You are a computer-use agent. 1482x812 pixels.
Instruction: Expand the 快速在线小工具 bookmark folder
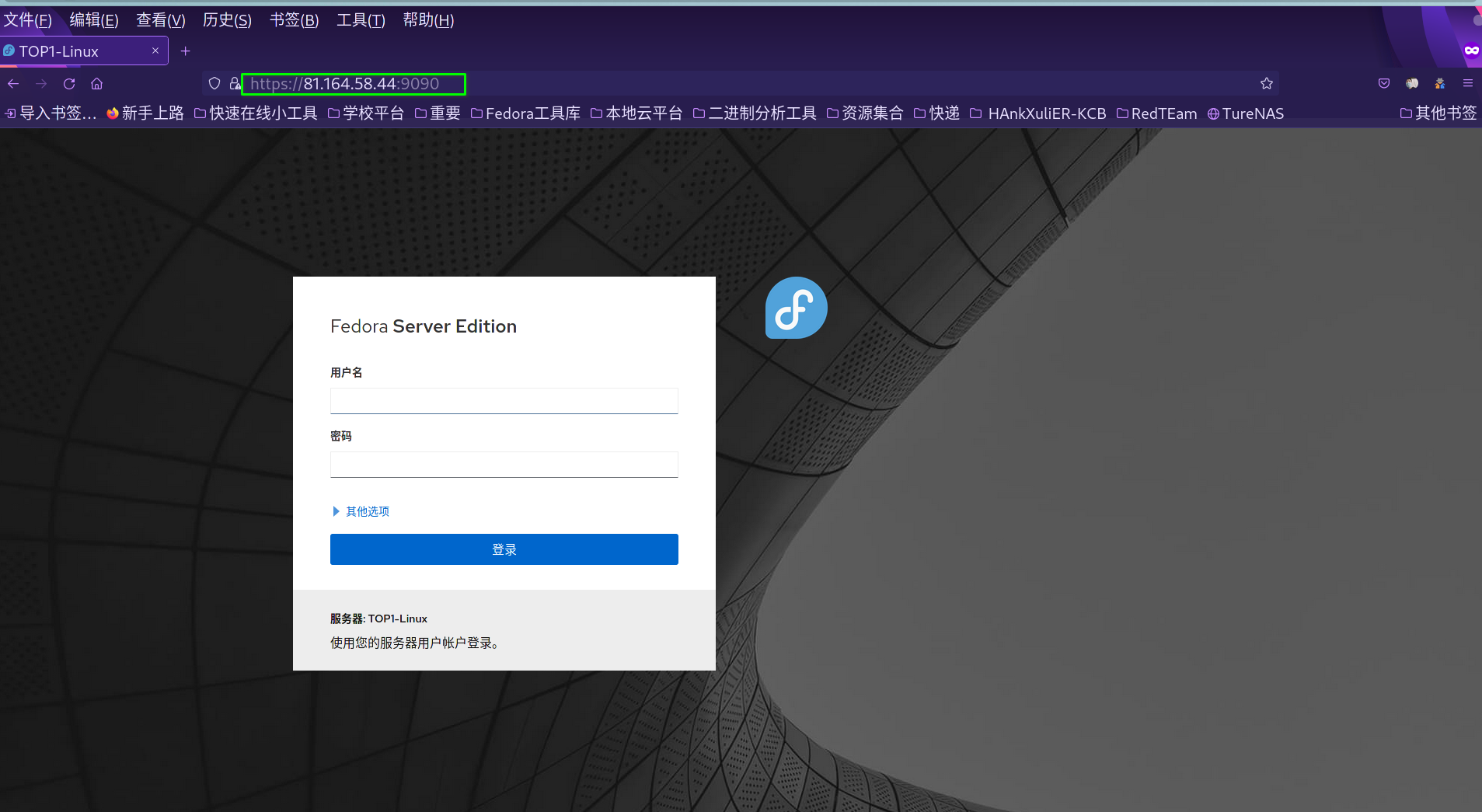coord(256,113)
